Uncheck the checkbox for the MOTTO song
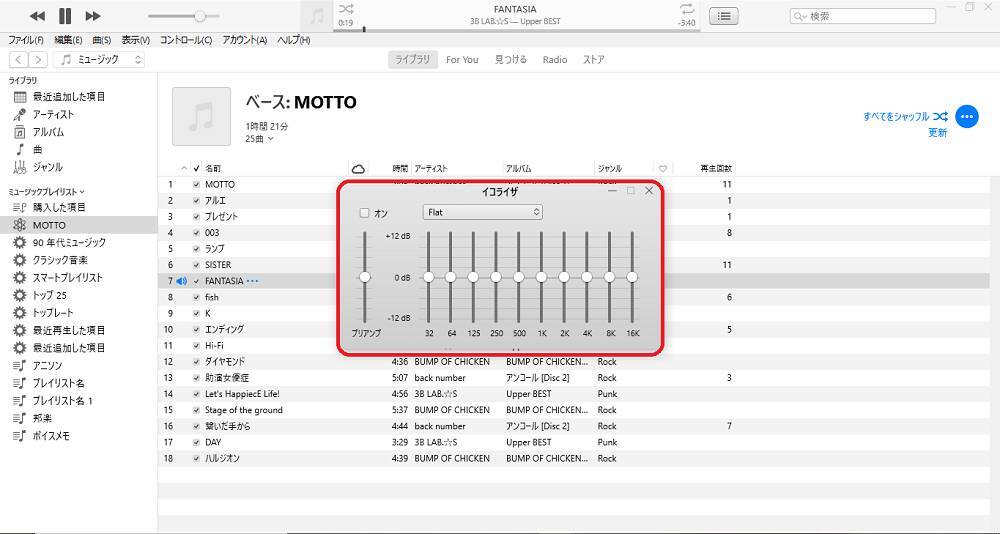The width and height of the screenshot is (1000, 534). (196, 185)
